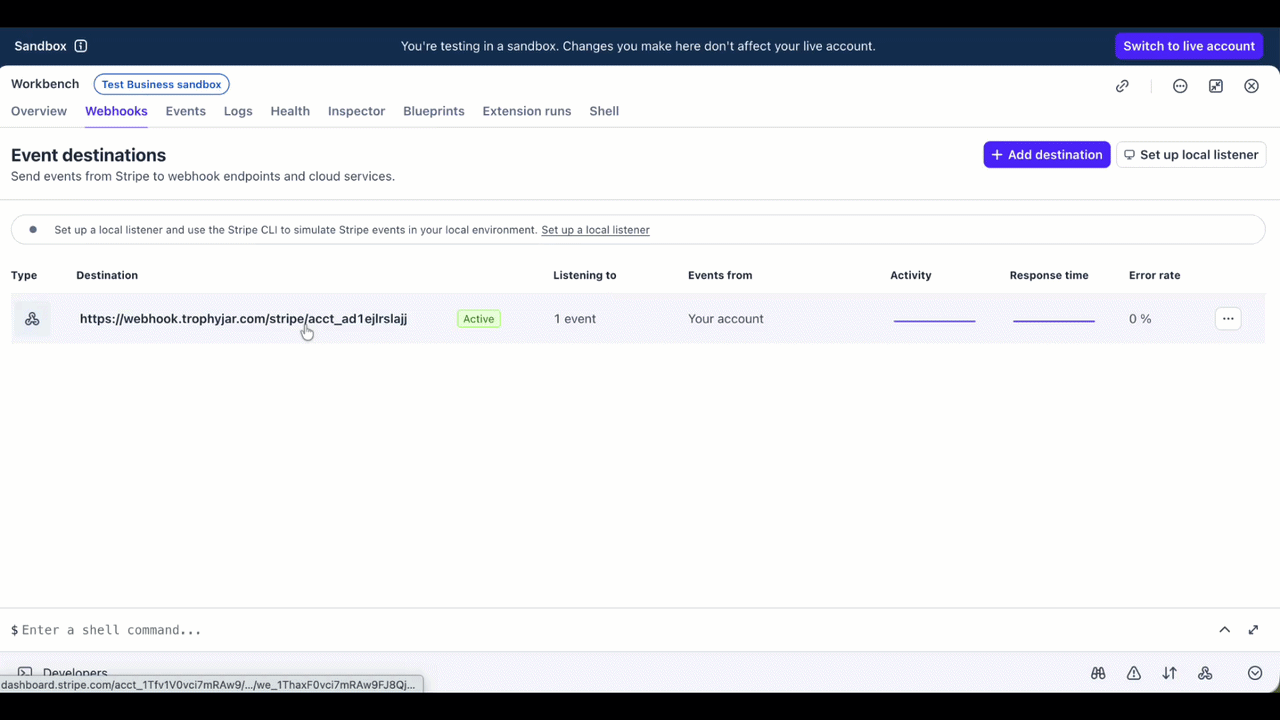Screen dimensions: 1280x720
Task: Select the Webhooks tab
Action: click(x=116, y=111)
